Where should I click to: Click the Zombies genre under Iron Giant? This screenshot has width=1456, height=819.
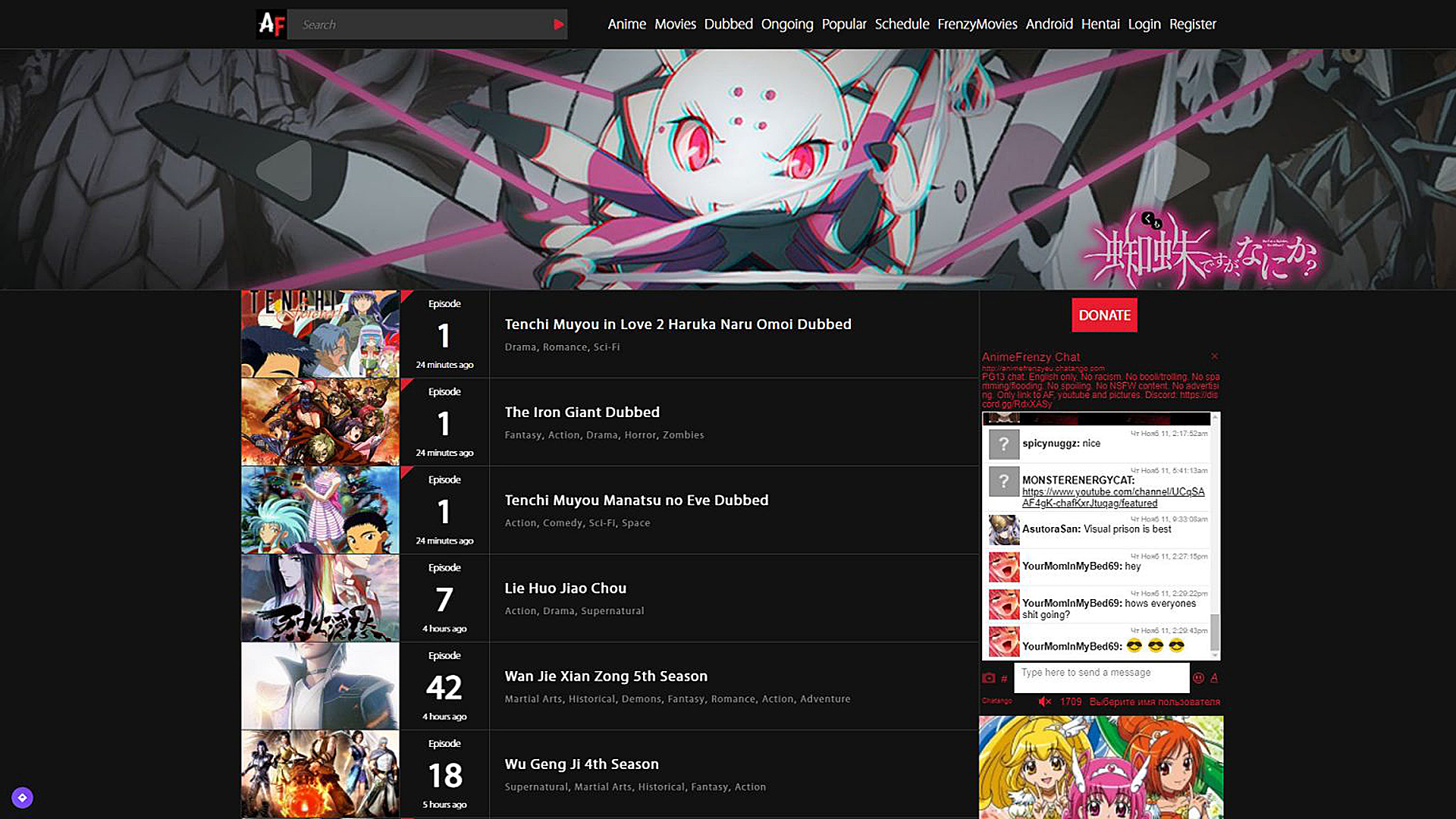tap(683, 435)
